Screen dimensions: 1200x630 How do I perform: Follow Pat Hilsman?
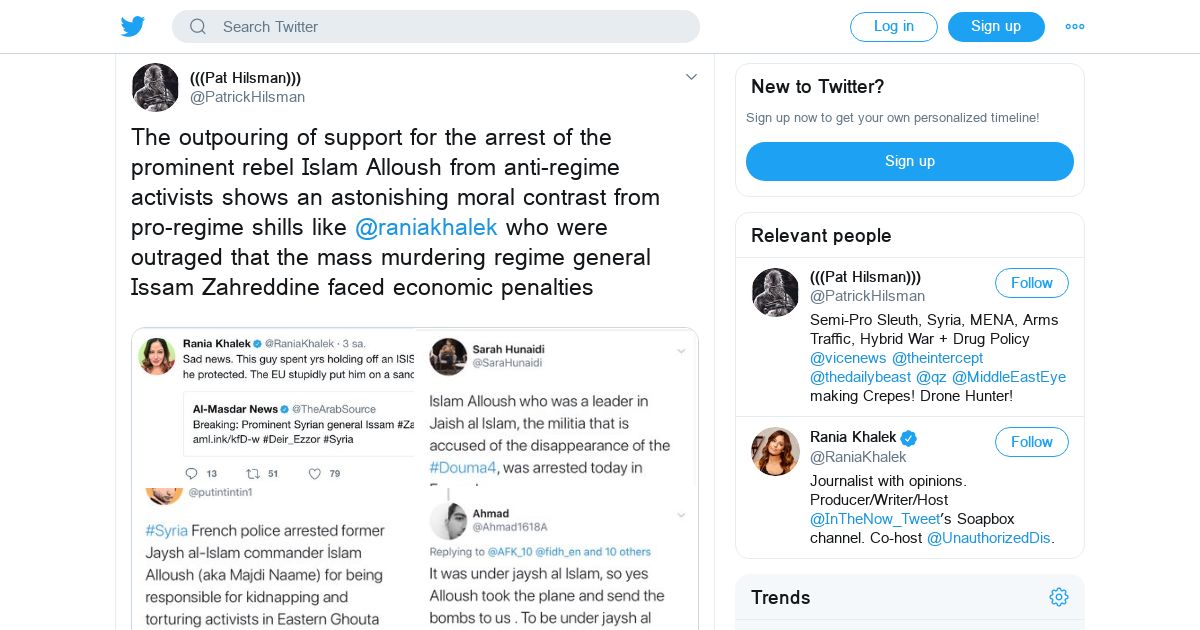tap(1031, 283)
